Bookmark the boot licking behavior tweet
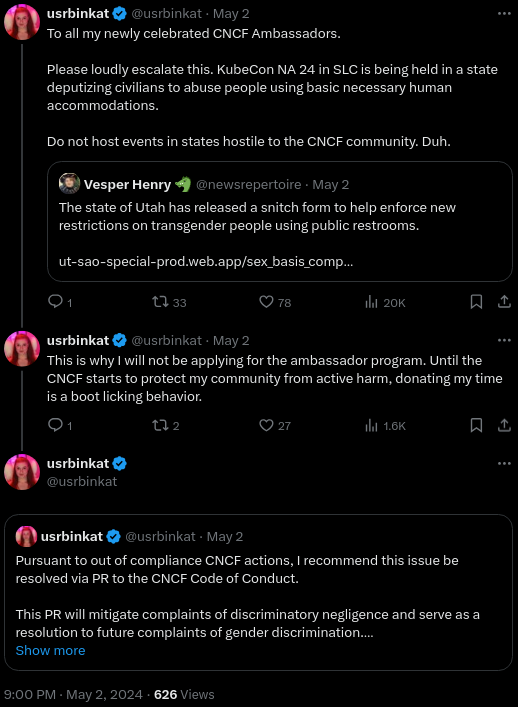 (x=477, y=425)
